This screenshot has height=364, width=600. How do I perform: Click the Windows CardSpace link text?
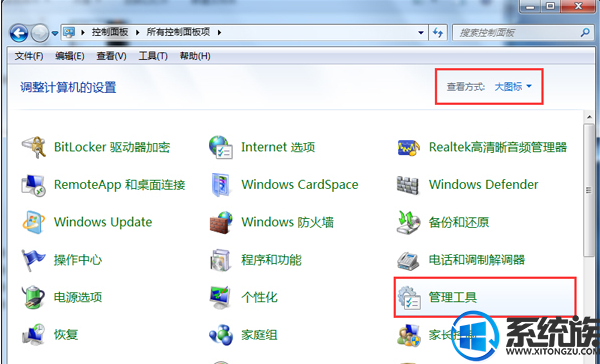point(300,185)
